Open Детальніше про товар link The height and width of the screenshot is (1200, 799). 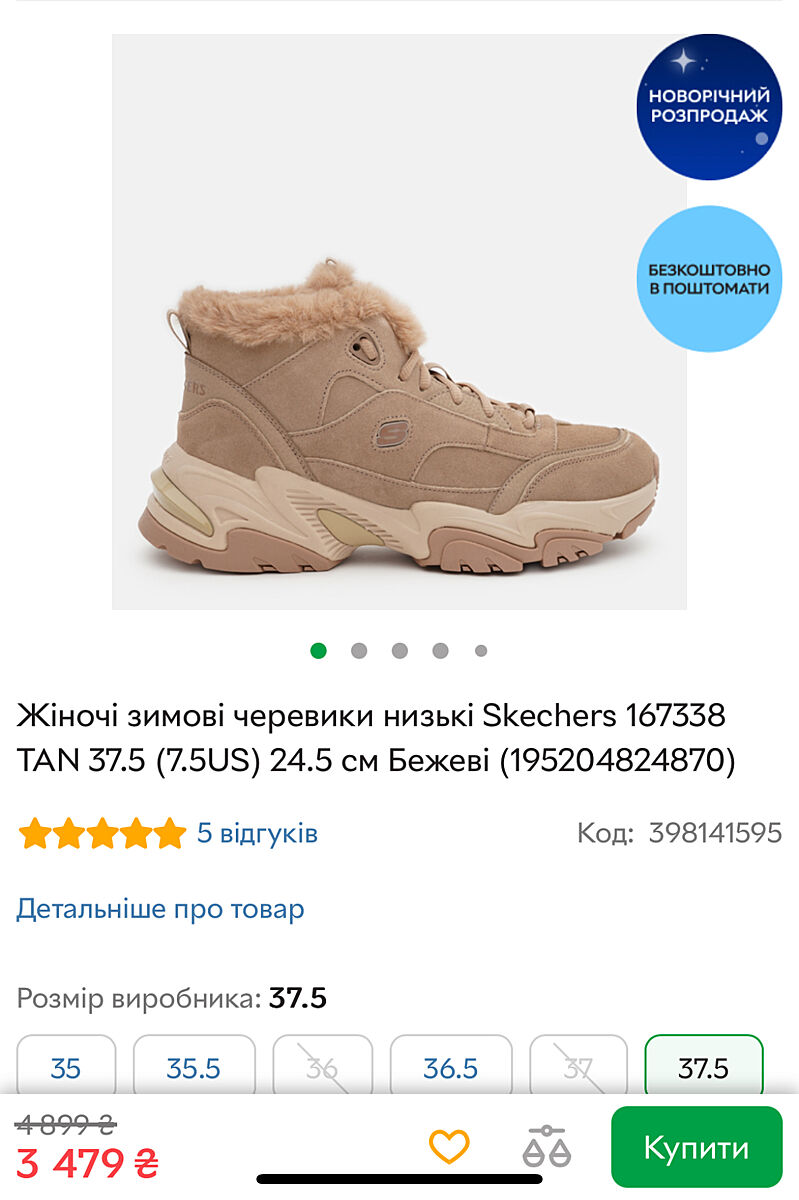pyautogui.click(x=160, y=909)
